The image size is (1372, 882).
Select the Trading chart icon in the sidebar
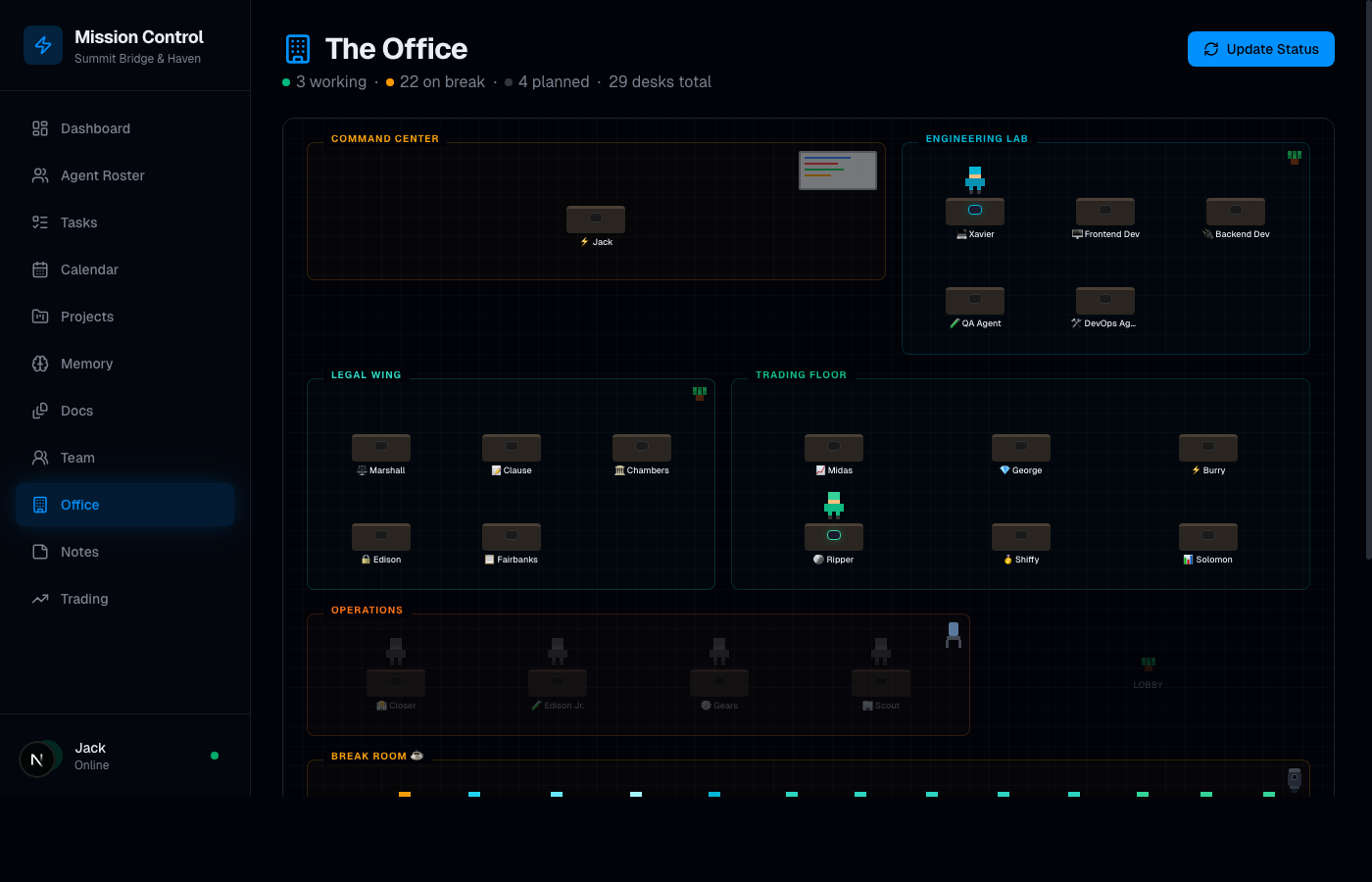pyautogui.click(x=84, y=599)
